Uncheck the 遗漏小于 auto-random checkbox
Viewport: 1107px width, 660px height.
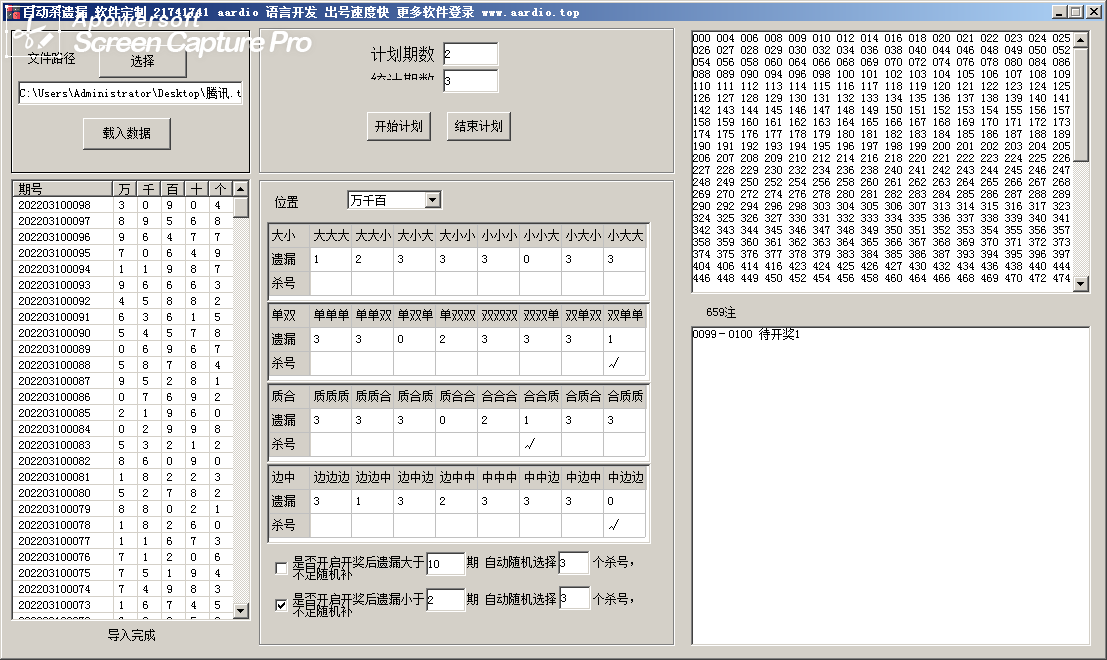click(281, 604)
